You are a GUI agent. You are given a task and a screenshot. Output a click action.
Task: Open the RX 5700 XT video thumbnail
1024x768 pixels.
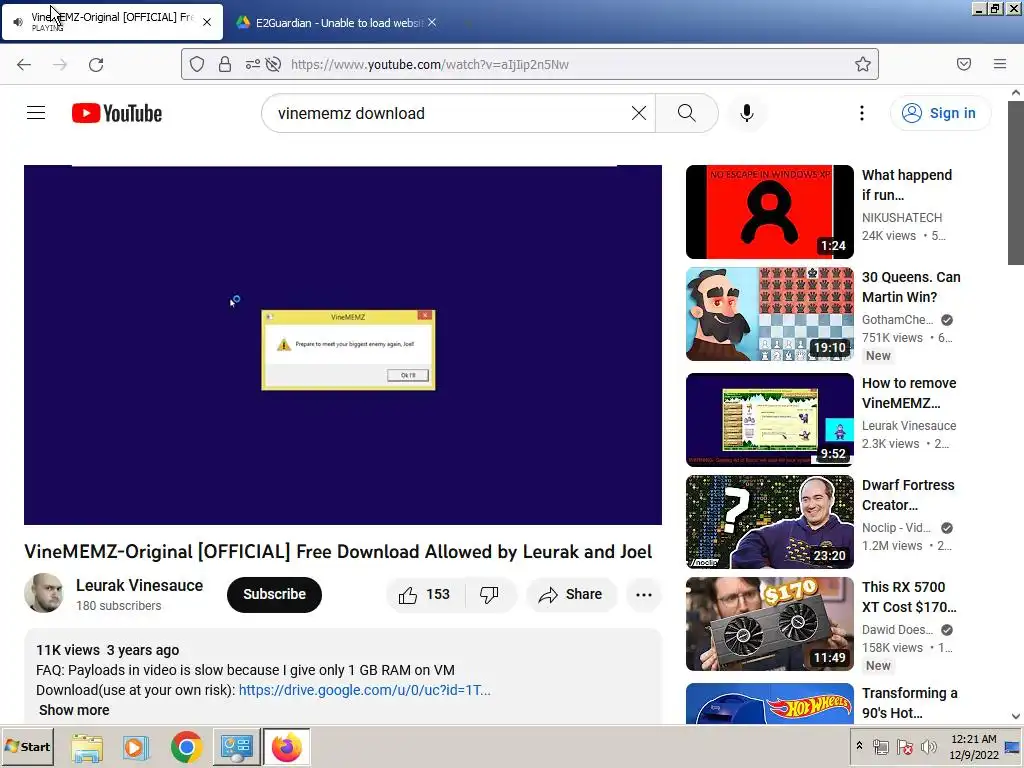(x=770, y=624)
